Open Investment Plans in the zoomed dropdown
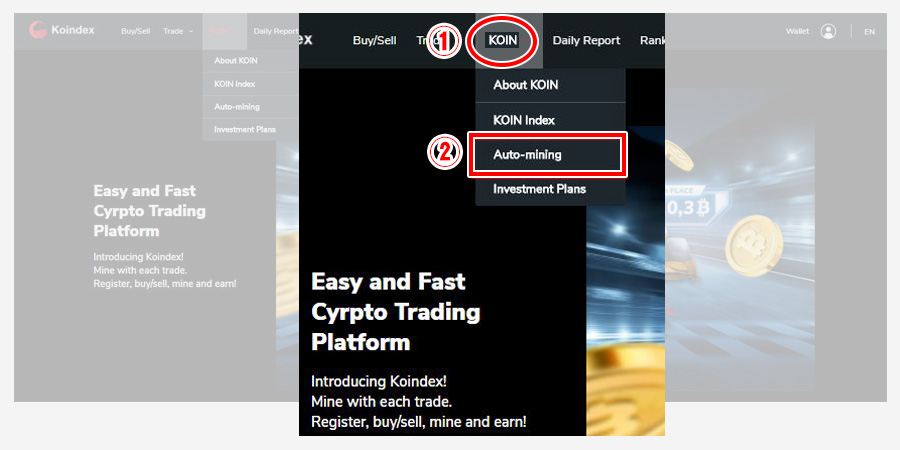Viewport: 900px width, 450px height. point(539,189)
